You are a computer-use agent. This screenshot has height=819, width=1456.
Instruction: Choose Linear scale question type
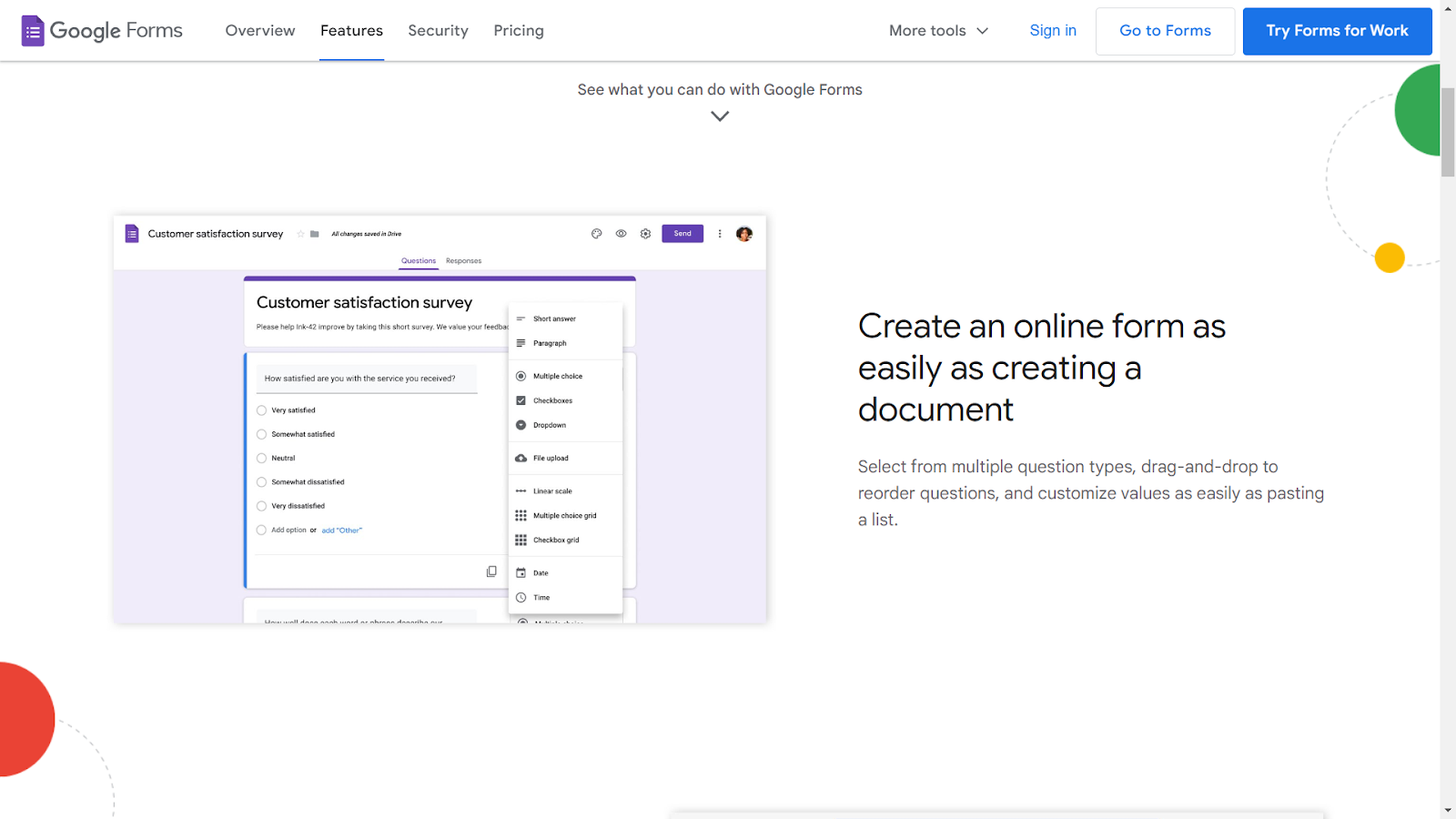(565, 491)
